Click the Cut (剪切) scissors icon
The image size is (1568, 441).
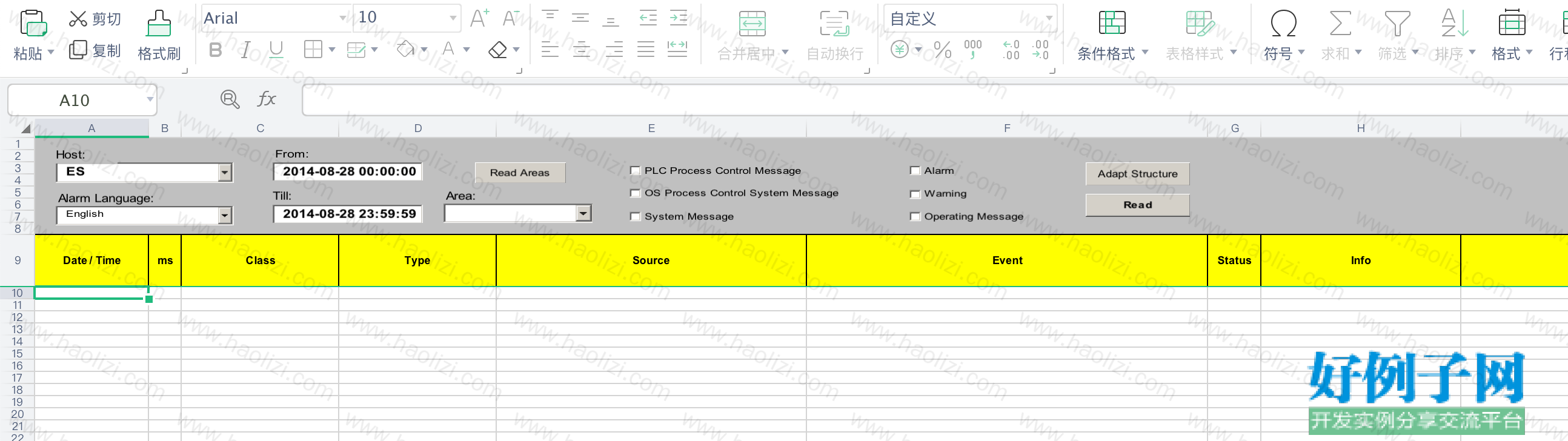point(78,19)
